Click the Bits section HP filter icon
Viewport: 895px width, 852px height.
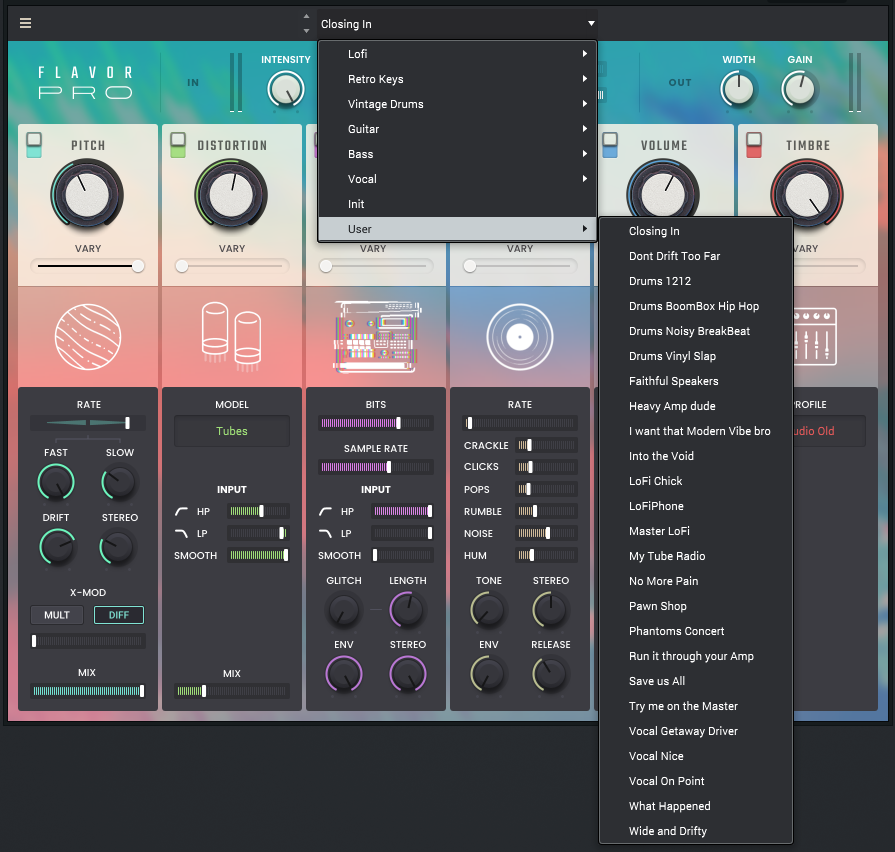point(325,511)
